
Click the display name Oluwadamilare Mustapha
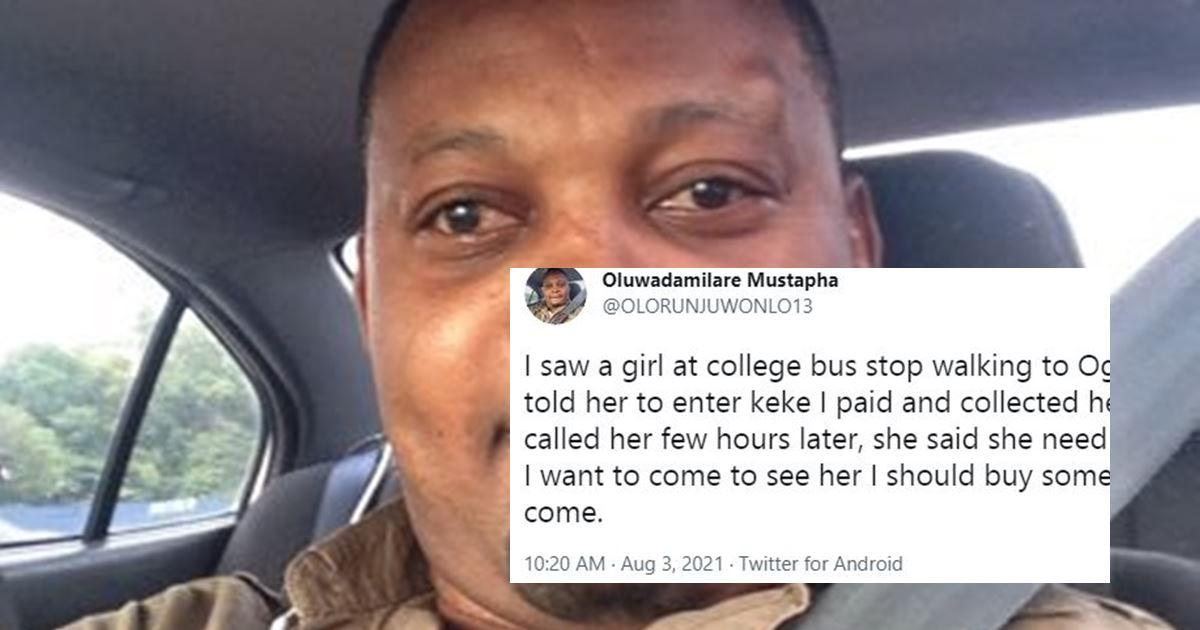coord(720,281)
